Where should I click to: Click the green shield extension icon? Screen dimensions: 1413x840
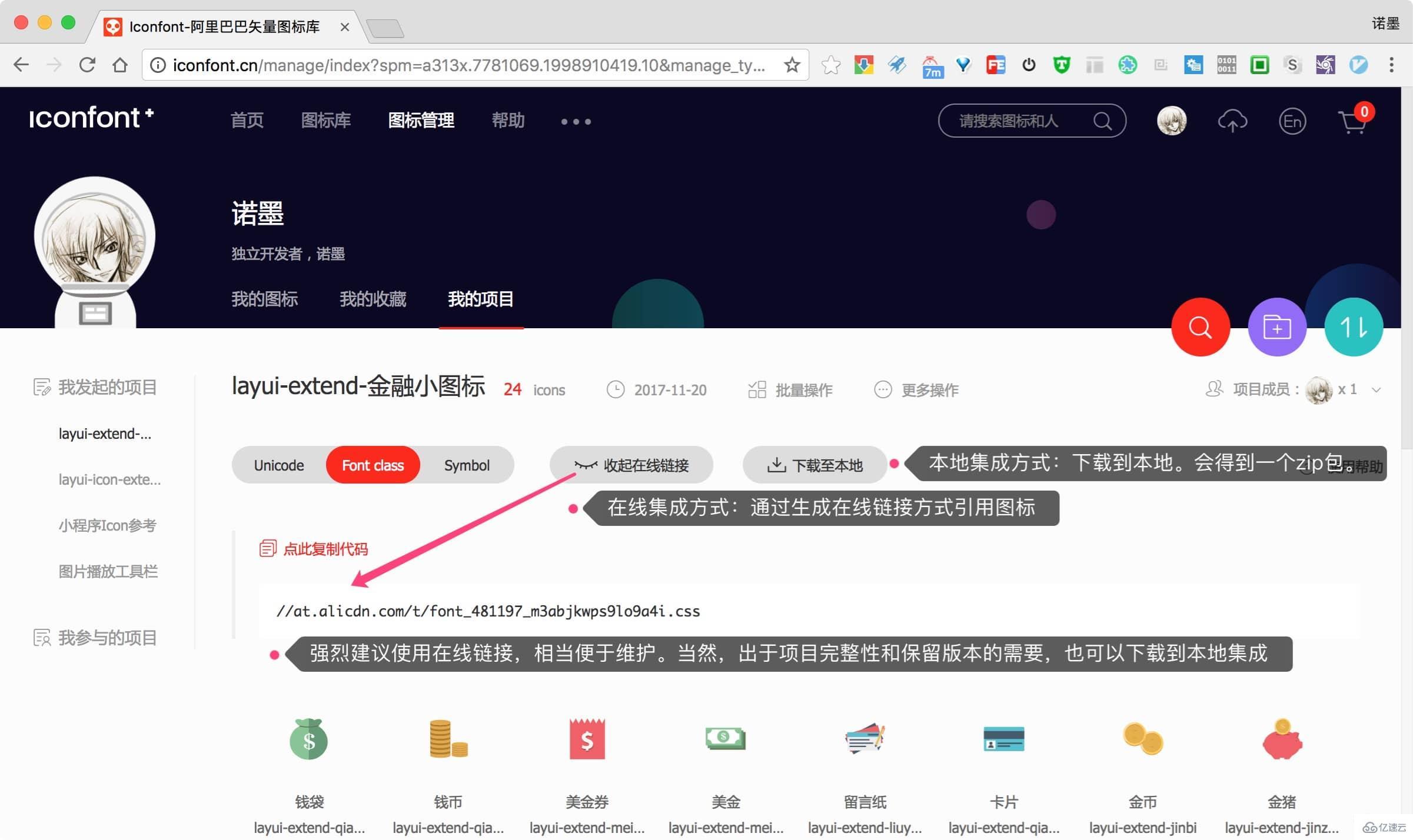pyautogui.click(x=1062, y=65)
